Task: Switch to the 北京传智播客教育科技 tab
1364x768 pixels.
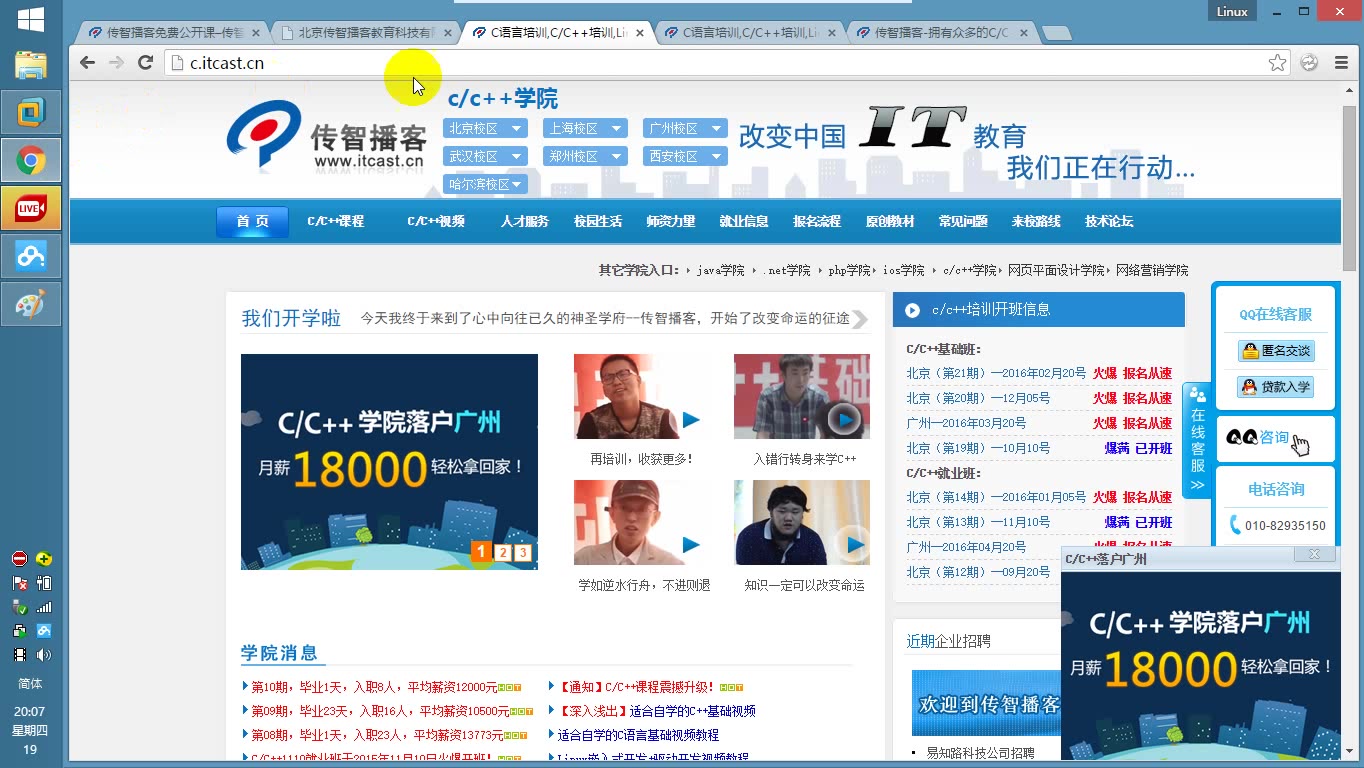Action: 367,33
